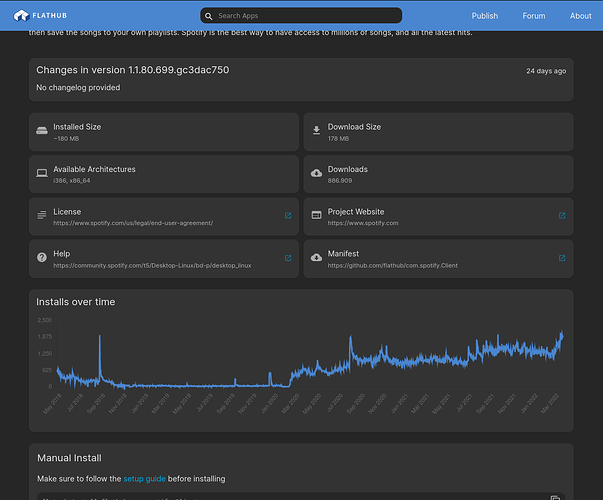Click the 2,500 y-axis label

coord(45,320)
